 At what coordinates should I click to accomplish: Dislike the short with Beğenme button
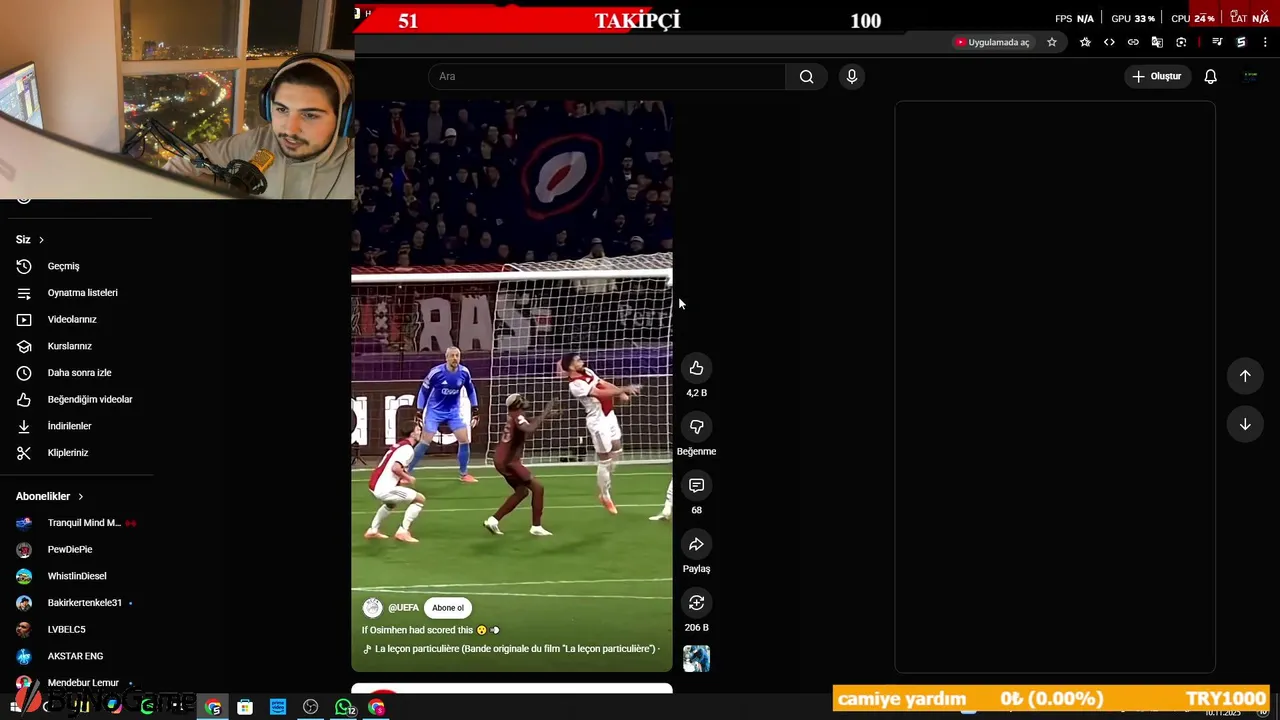tap(696, 427)
